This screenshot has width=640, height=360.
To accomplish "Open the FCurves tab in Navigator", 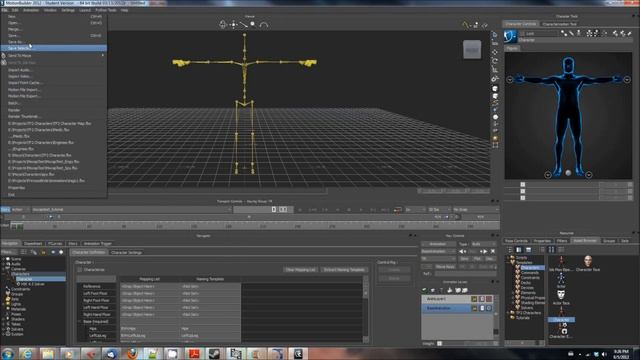I will pos(55,244).
